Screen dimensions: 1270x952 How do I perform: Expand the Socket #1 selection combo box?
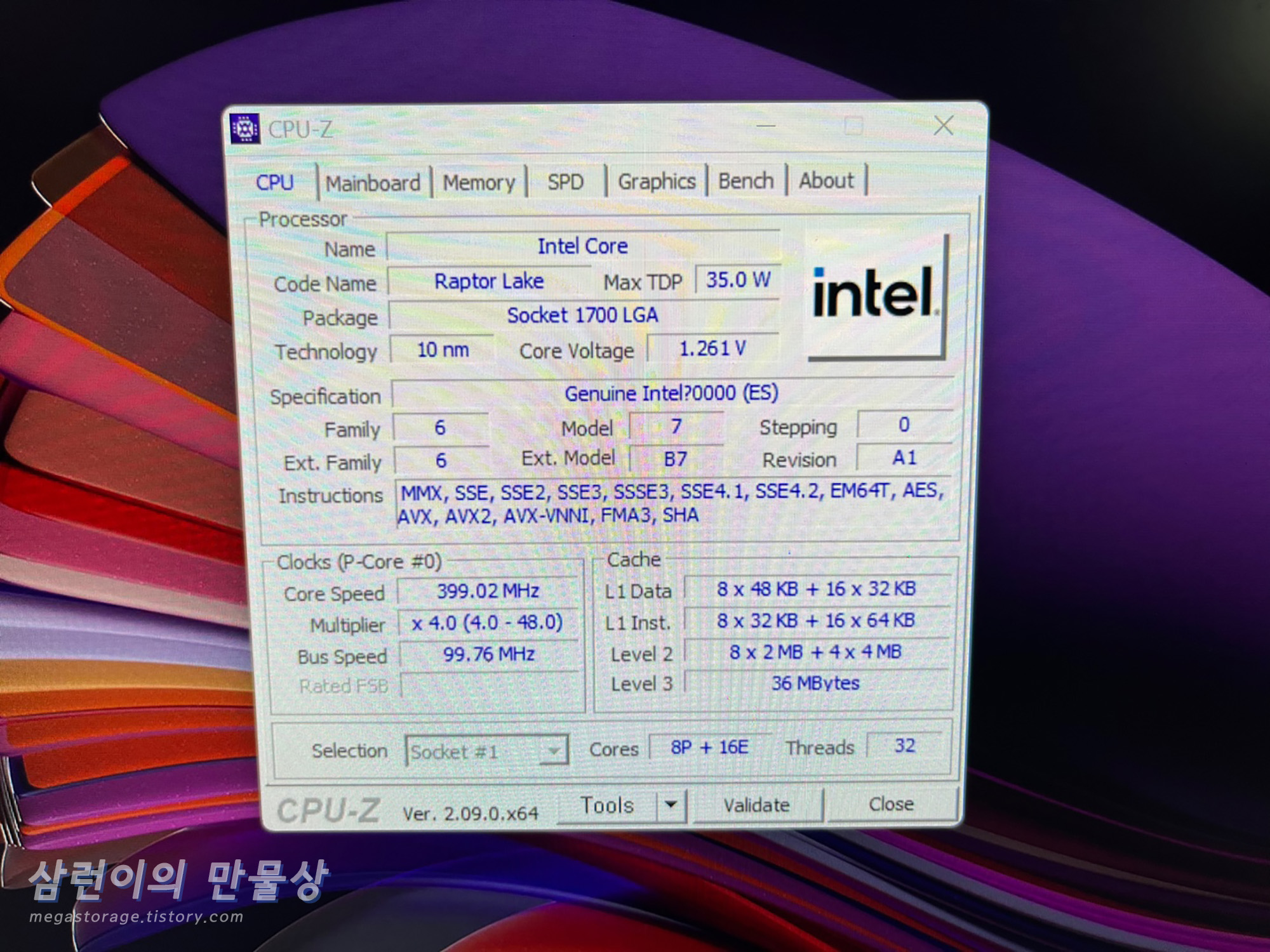[x=554, y=751]
